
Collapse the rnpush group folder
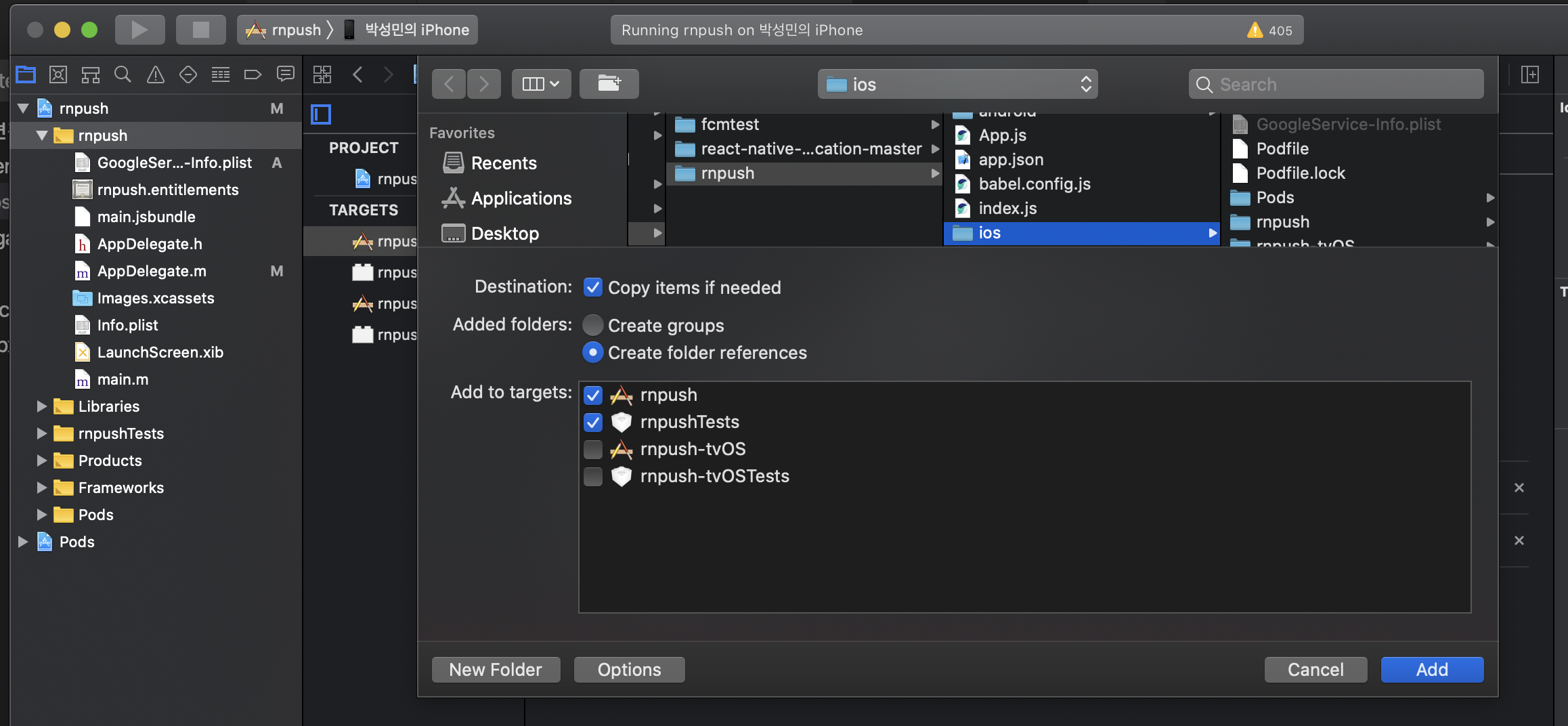point(42,135)
